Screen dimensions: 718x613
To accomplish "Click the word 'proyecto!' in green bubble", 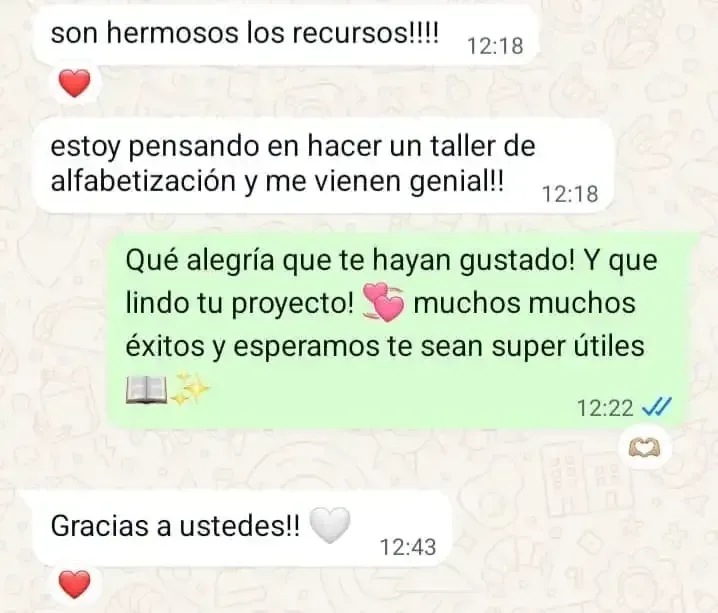I will (293, 304).
